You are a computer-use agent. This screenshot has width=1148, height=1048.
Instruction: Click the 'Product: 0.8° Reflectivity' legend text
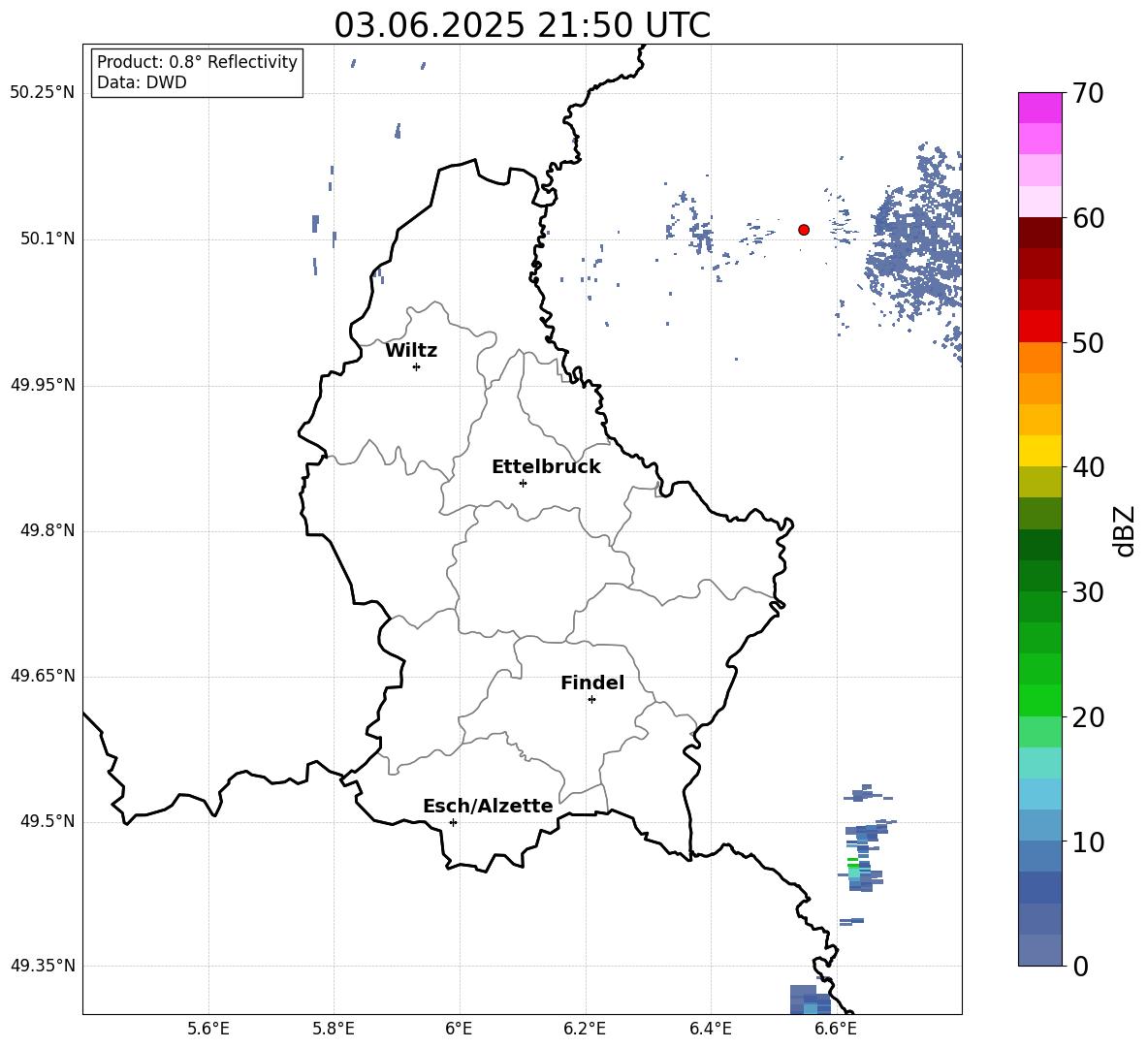(x=197, y=62)
